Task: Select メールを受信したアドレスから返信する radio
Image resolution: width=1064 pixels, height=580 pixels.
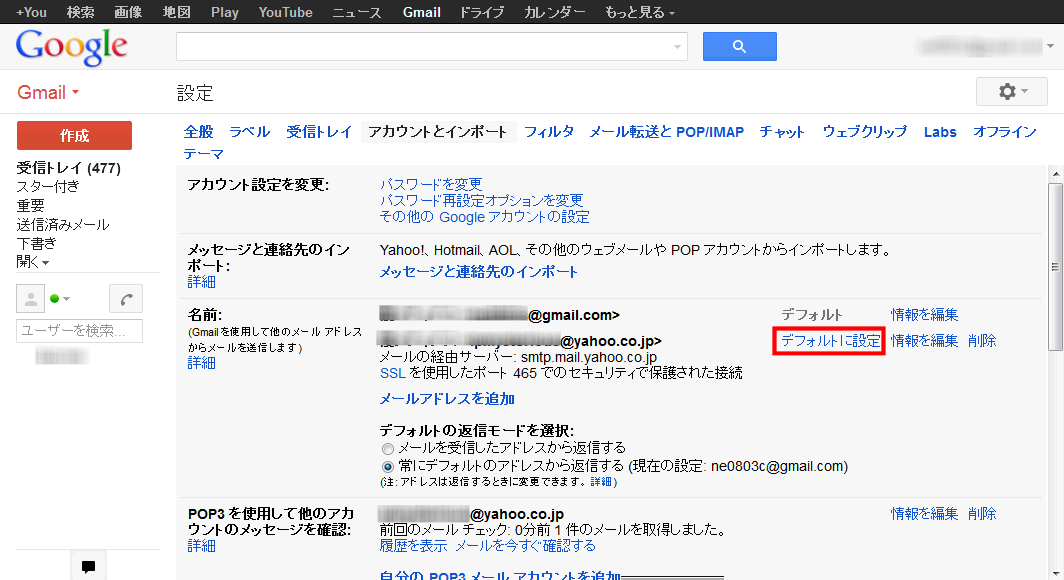Action: pyautogui.click(x=387, y=448)
